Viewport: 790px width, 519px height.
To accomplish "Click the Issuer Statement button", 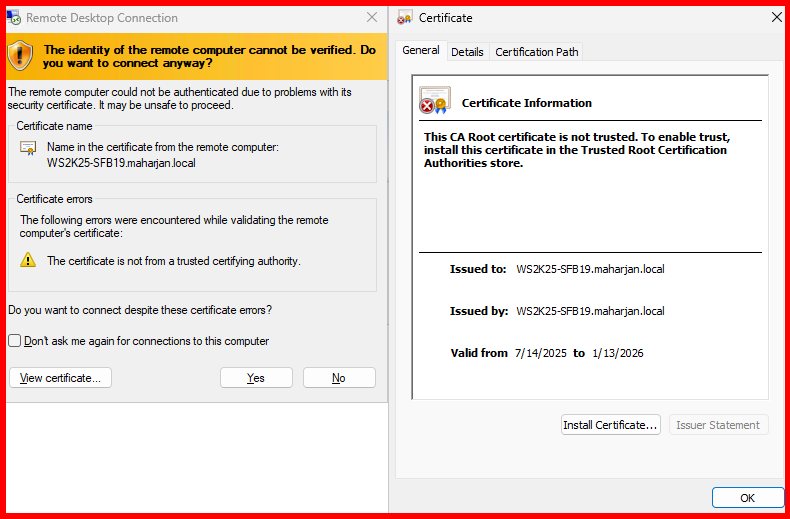I will 718,425.
